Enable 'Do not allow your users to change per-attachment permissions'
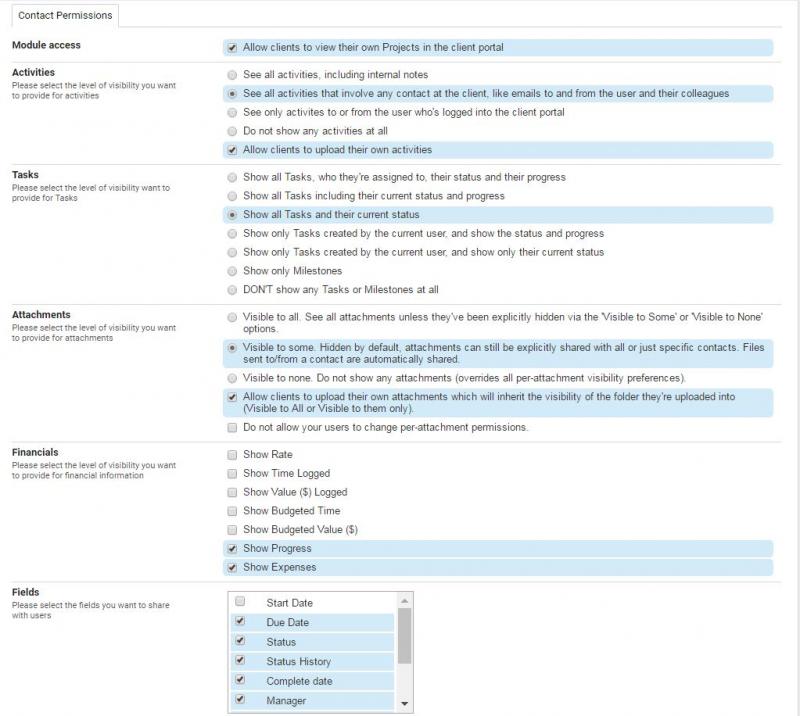Screen dimensions: 800x716 [x=233, y=428]
